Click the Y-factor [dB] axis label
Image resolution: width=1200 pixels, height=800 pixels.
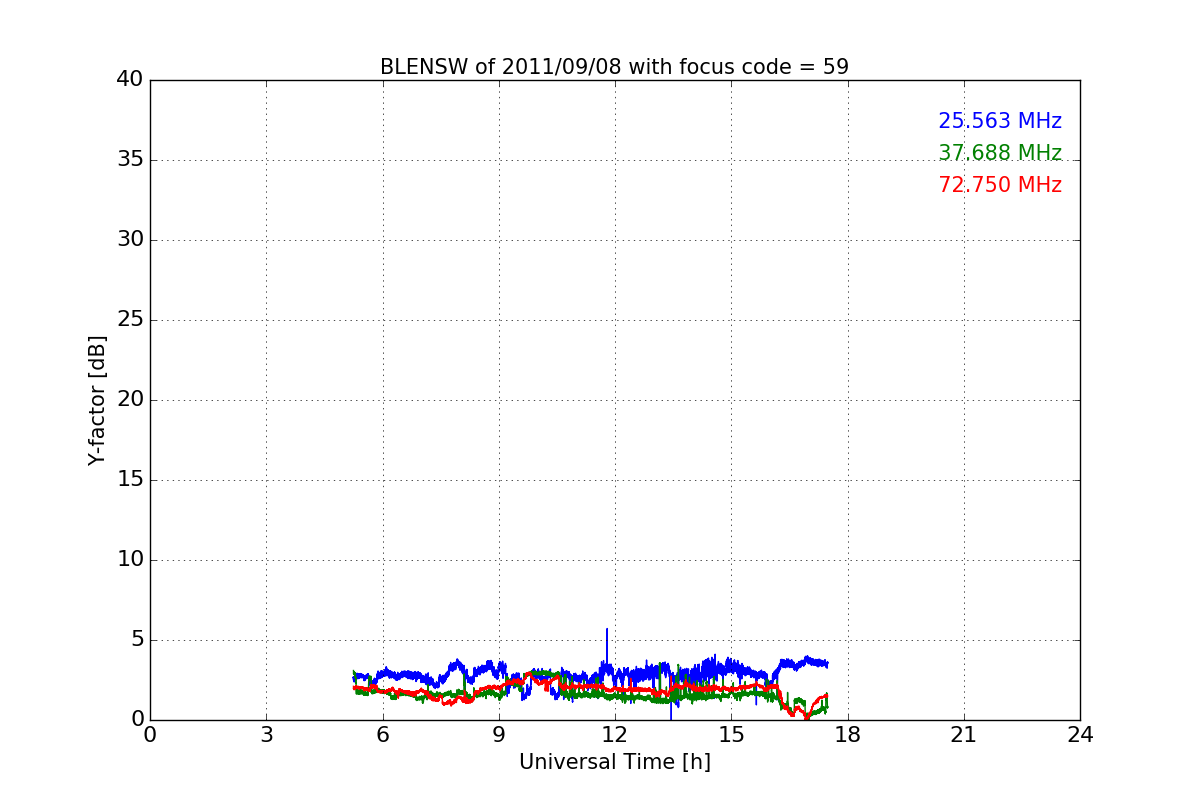coord(97,400)
